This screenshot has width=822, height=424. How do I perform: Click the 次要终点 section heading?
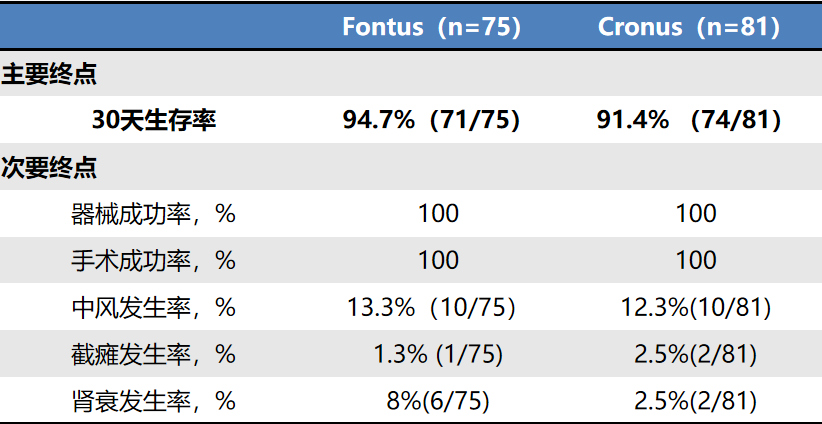coord(49,167)
